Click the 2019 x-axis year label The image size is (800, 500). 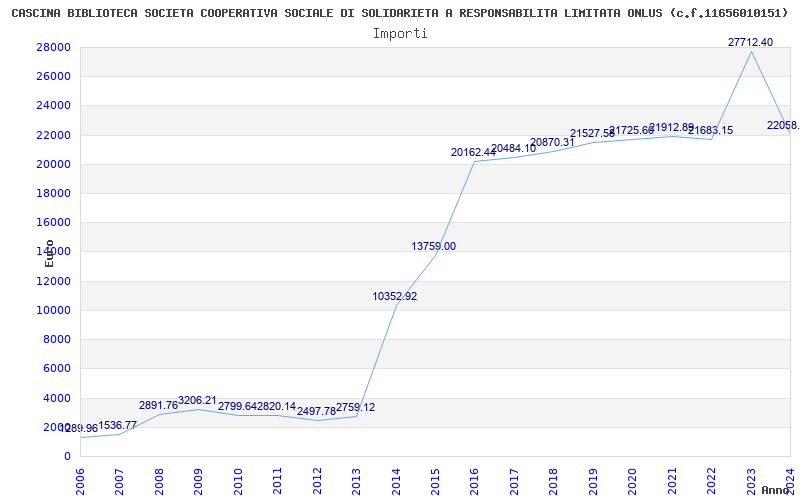click(593, 482)
